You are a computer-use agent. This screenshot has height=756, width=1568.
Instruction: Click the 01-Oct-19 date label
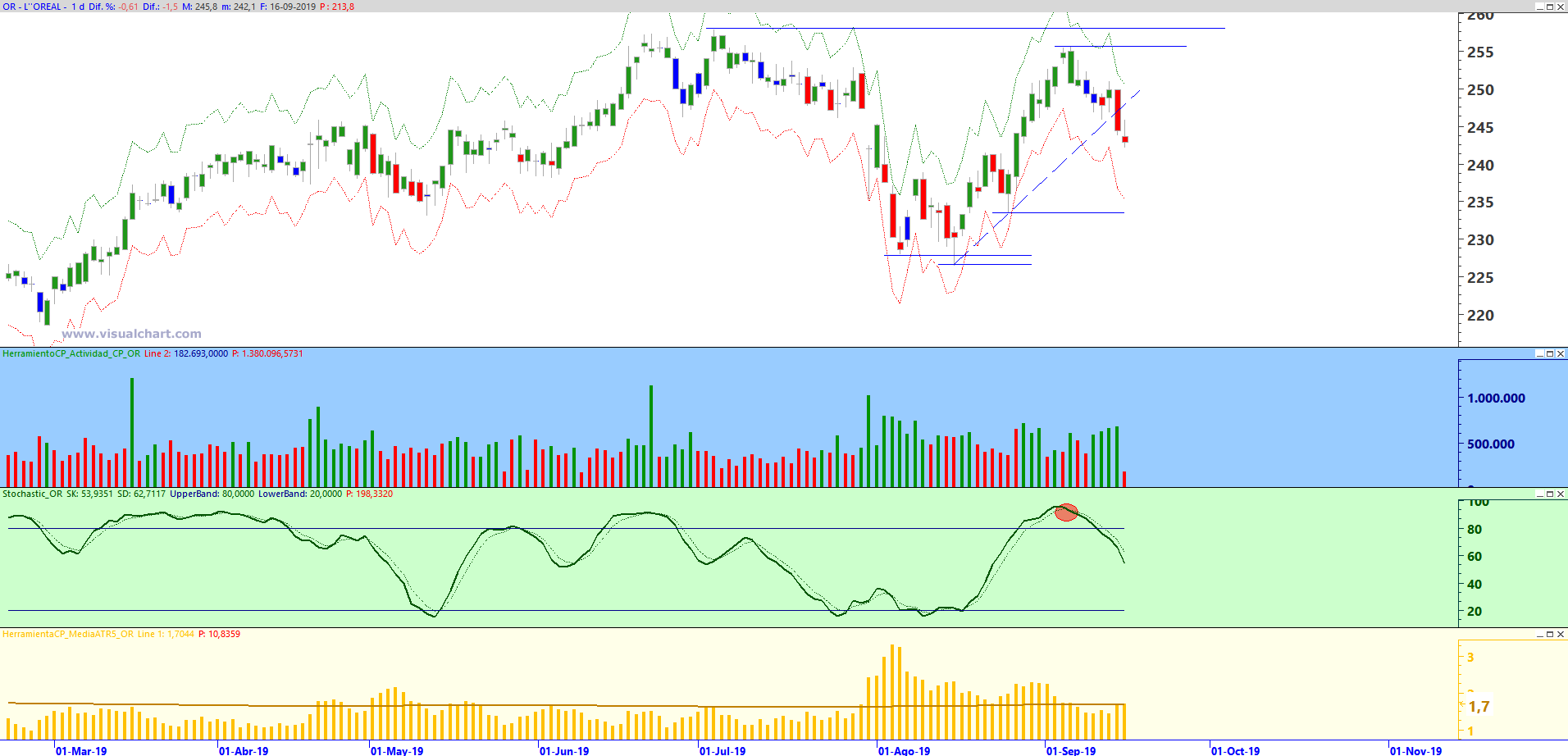tap(1235, 750)
